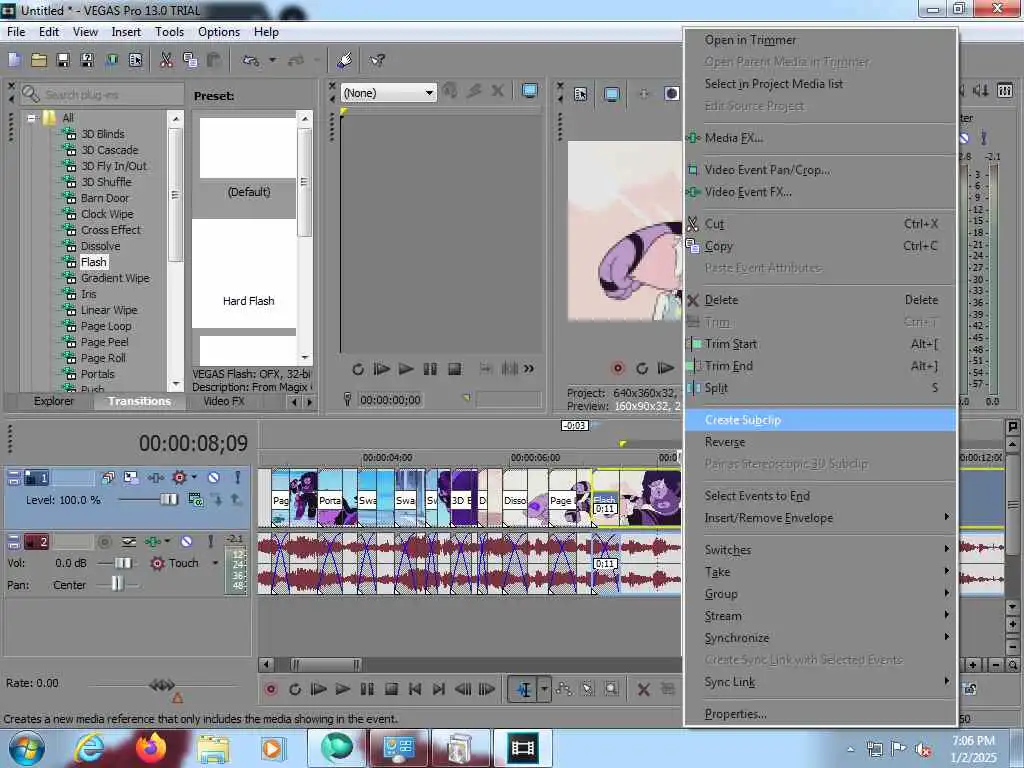Open Track FX icon on video track 1

tap(155, 478)
